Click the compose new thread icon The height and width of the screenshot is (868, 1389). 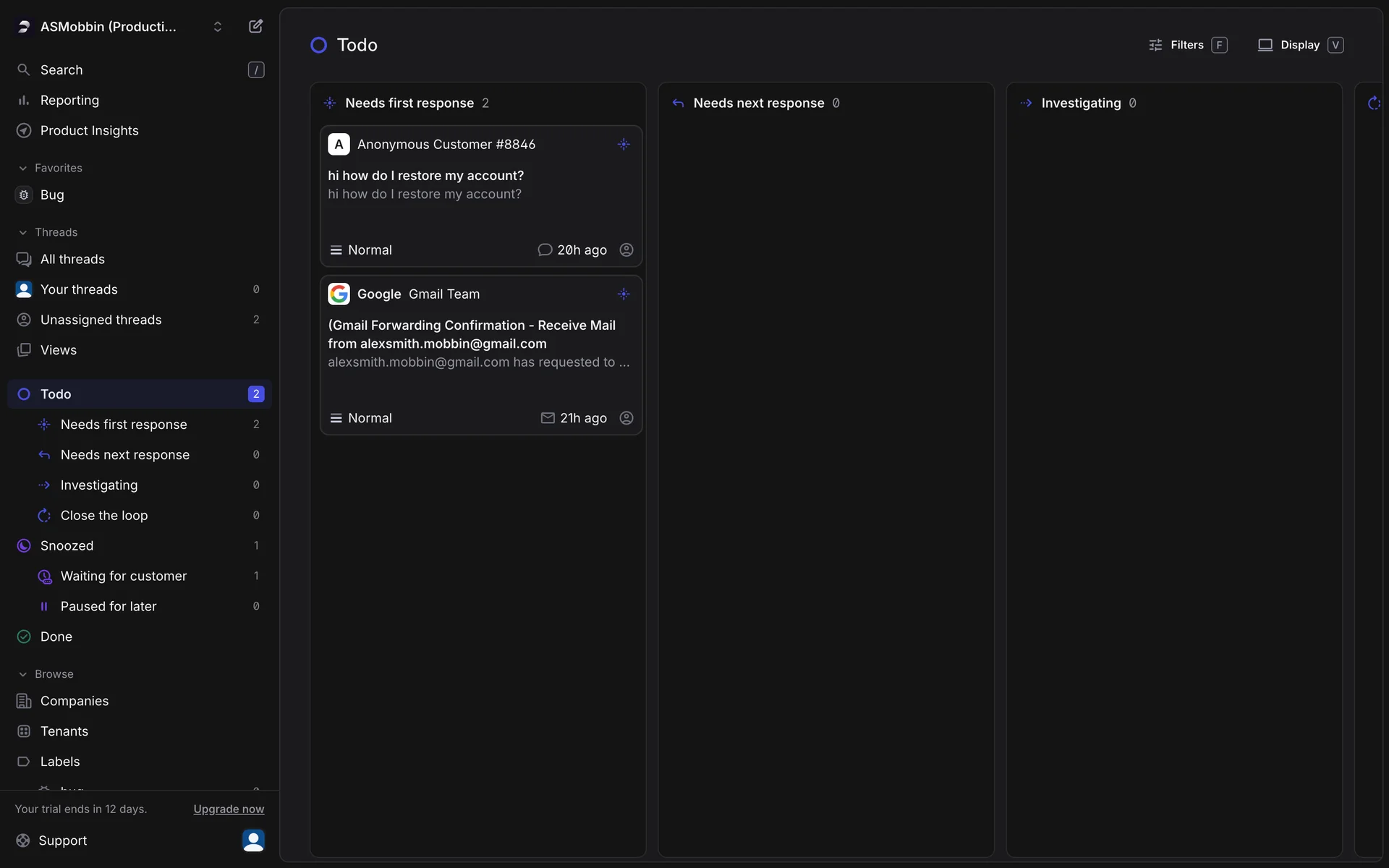pyautogui.click(x=255, y=27)
